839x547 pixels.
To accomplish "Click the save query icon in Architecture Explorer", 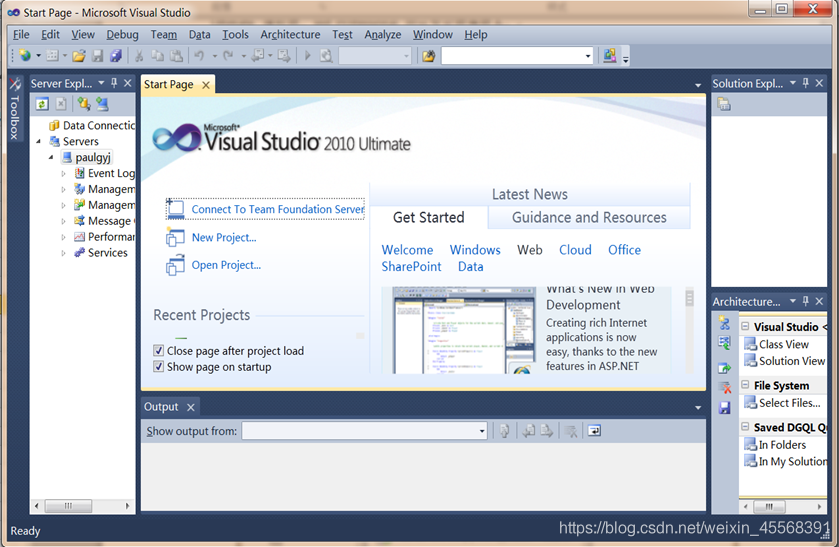I will (x=724, y=408).
